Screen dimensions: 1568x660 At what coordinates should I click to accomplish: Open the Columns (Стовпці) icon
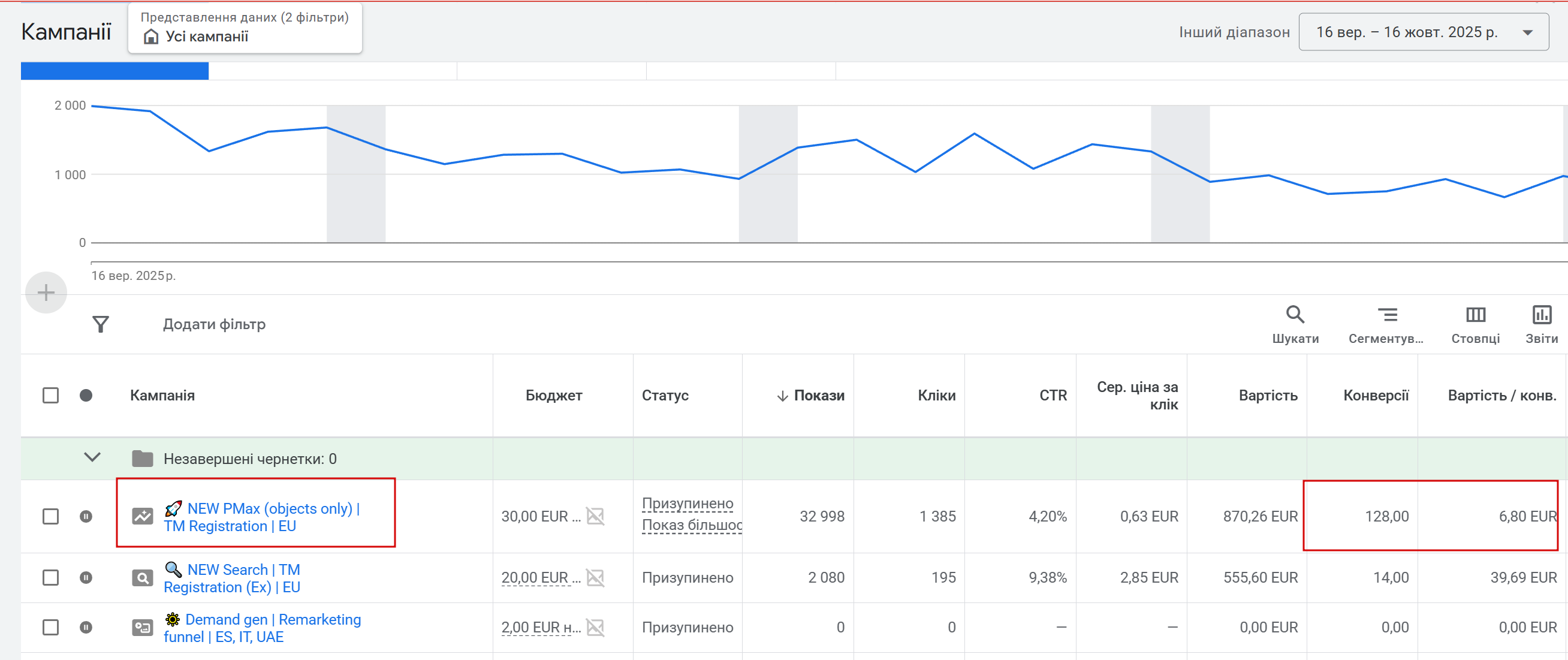1475,315
